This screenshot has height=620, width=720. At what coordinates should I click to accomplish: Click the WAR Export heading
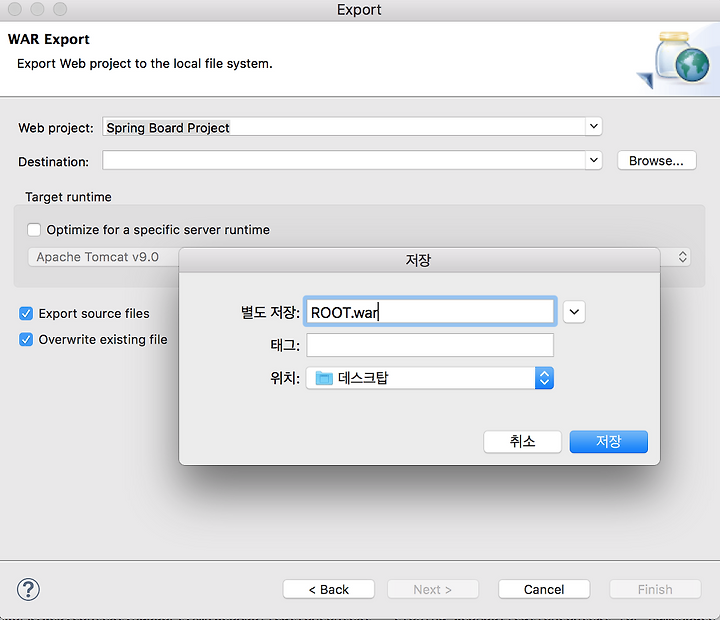[x=49, y=39]
